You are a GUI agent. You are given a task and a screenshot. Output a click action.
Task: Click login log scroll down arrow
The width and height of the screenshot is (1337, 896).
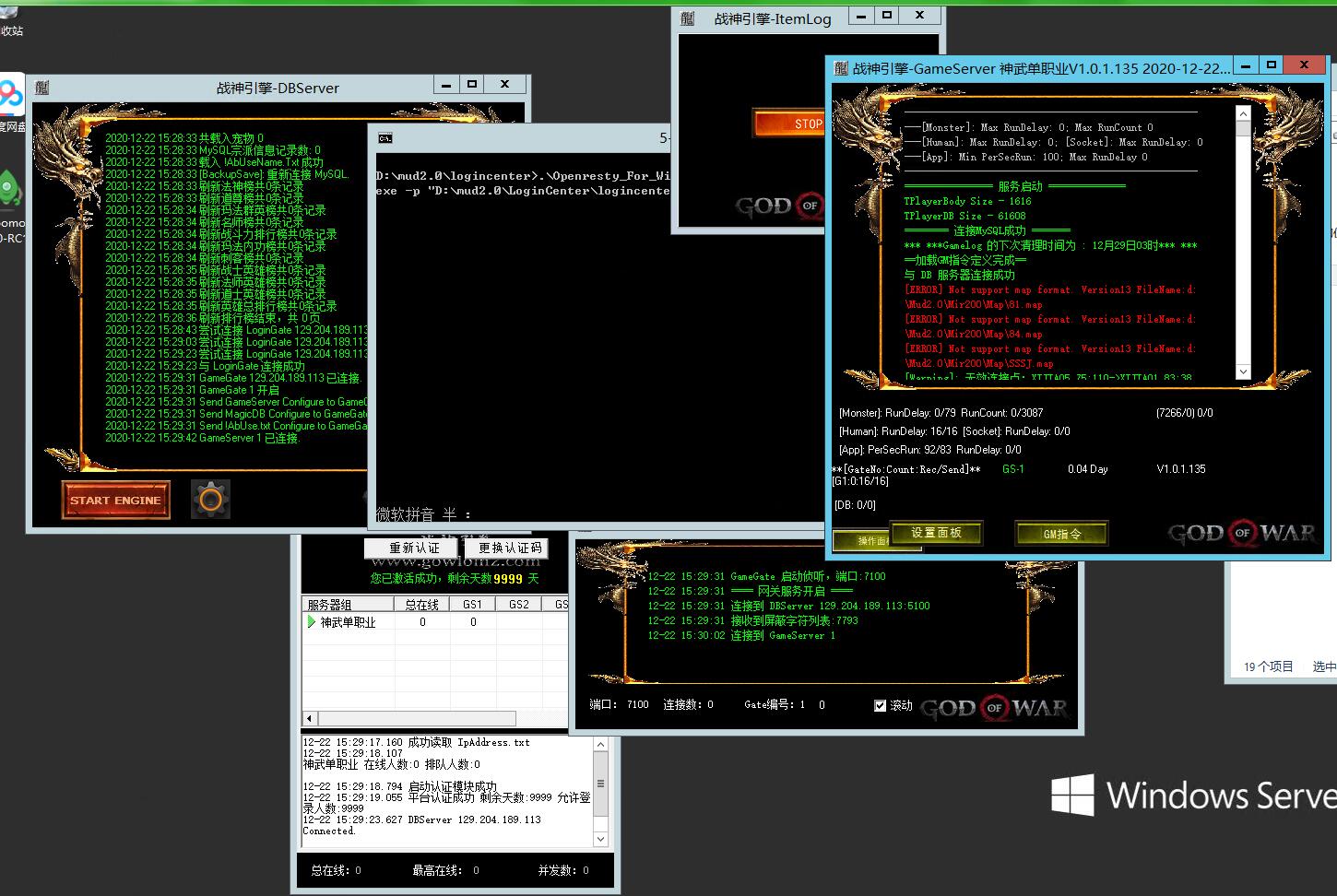[601, 839]
